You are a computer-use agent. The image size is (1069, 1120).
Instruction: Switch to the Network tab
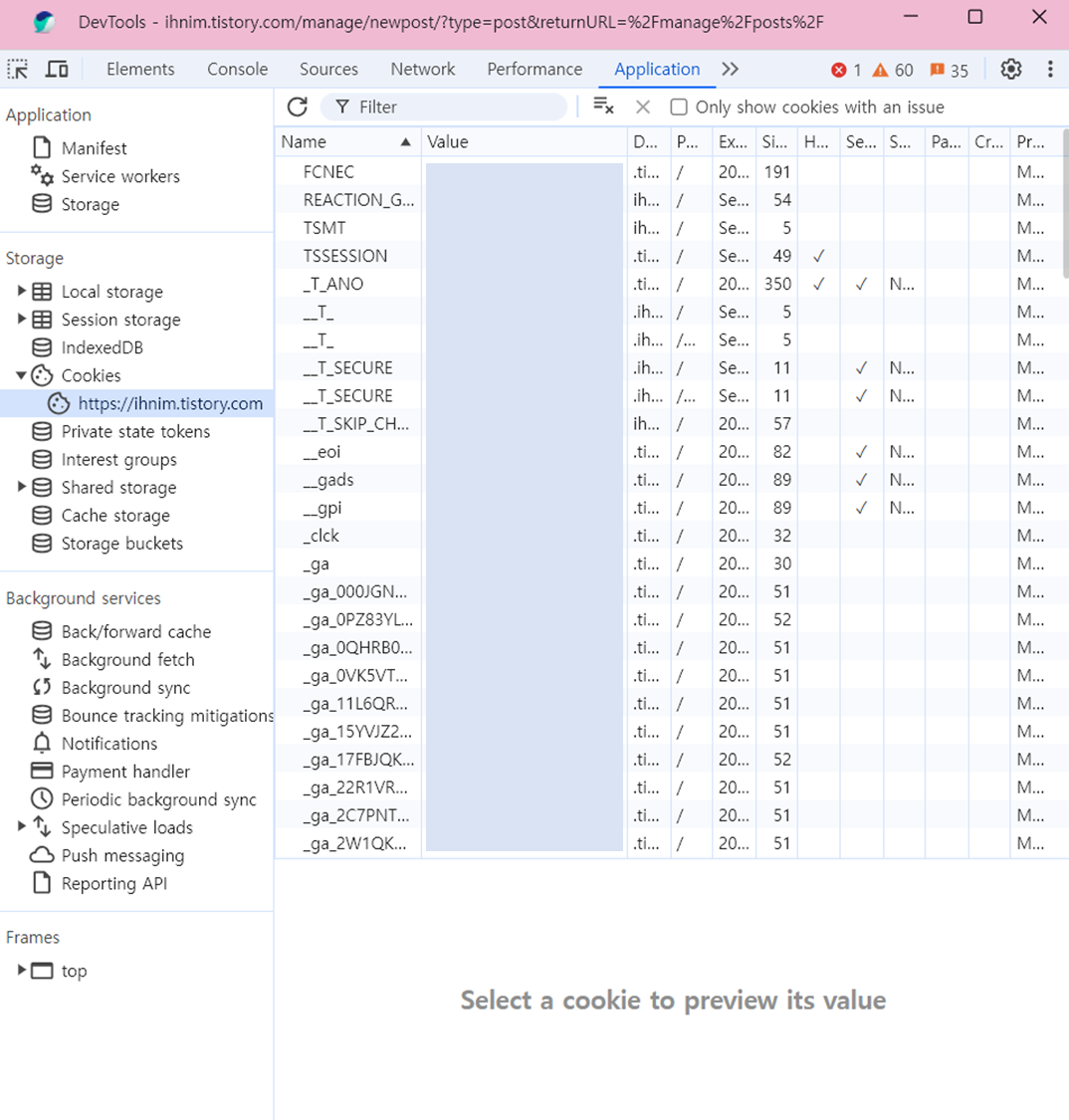423,70
